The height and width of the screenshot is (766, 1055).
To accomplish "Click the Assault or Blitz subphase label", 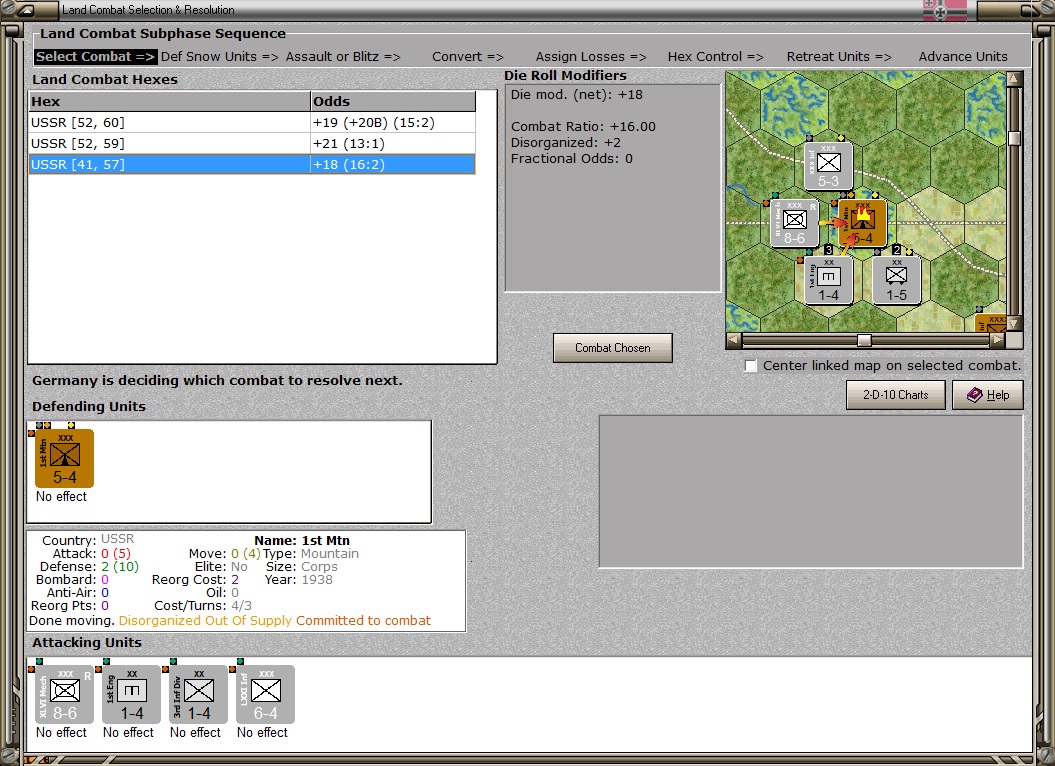I will [343, 57].
